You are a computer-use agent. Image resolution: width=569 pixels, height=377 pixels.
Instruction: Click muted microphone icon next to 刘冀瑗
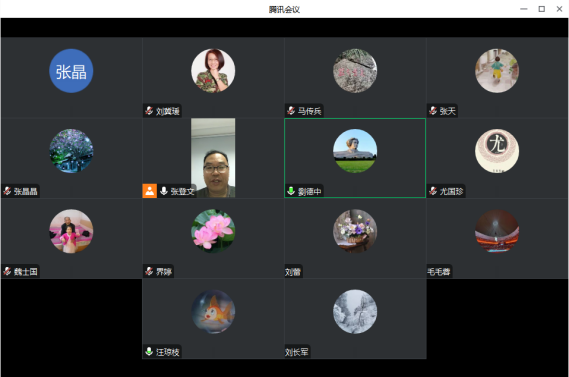tap(149, 110)
